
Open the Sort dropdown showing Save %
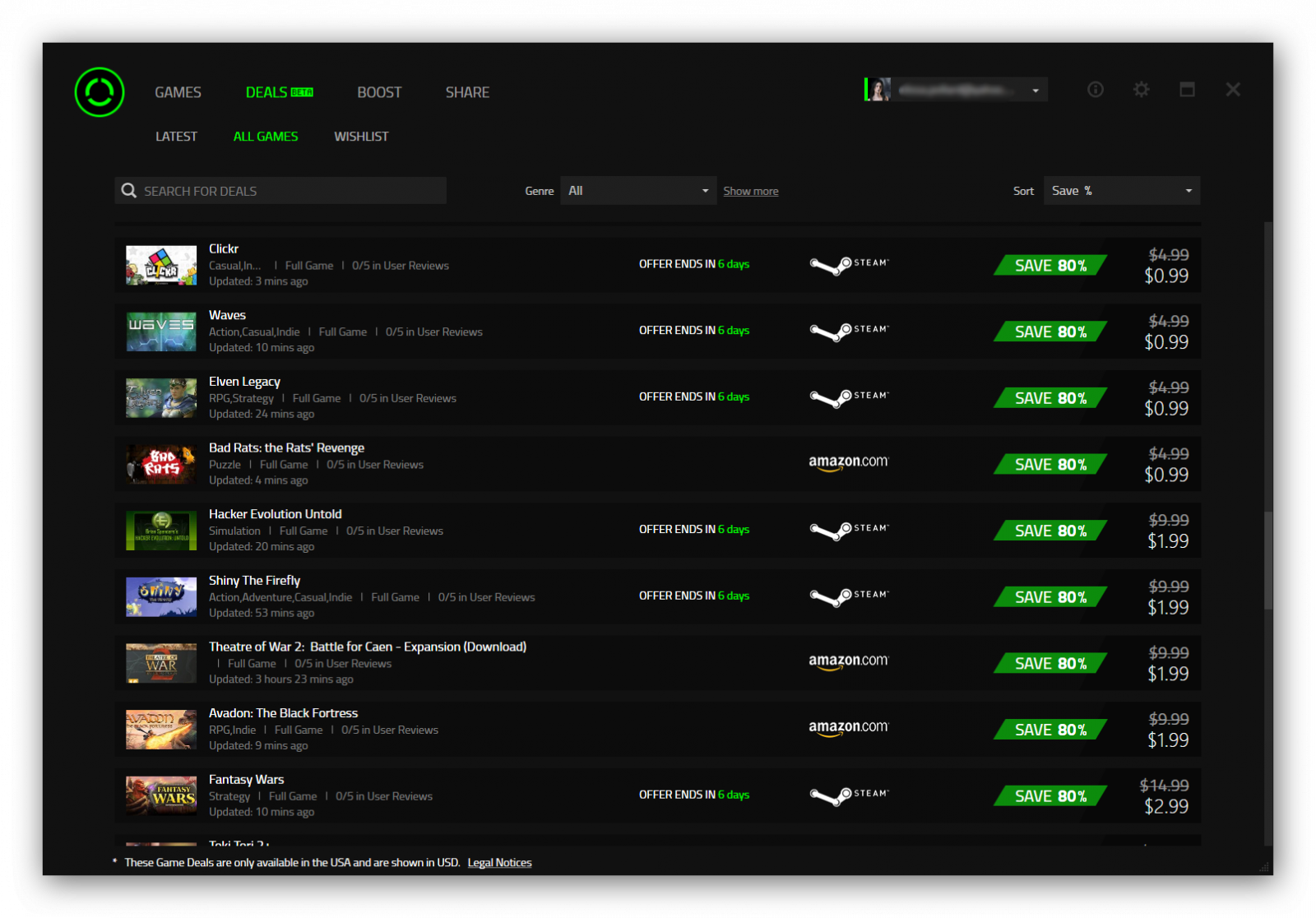(1121, 191)
